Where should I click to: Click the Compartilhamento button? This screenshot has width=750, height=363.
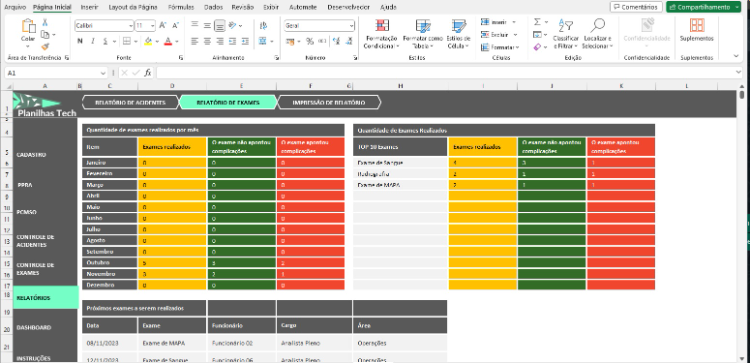(x=703, y=7)
